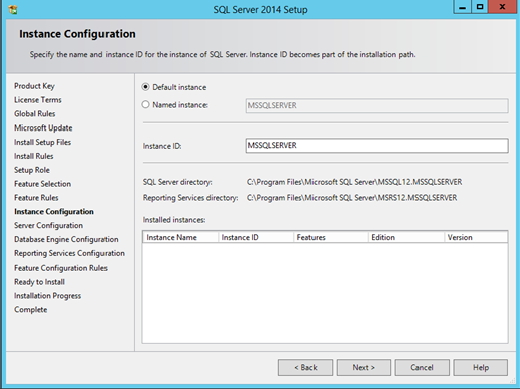Viewport: 520px width, 389px height.
Task: Click Server Configuration step
Action: tap(48, 226)
